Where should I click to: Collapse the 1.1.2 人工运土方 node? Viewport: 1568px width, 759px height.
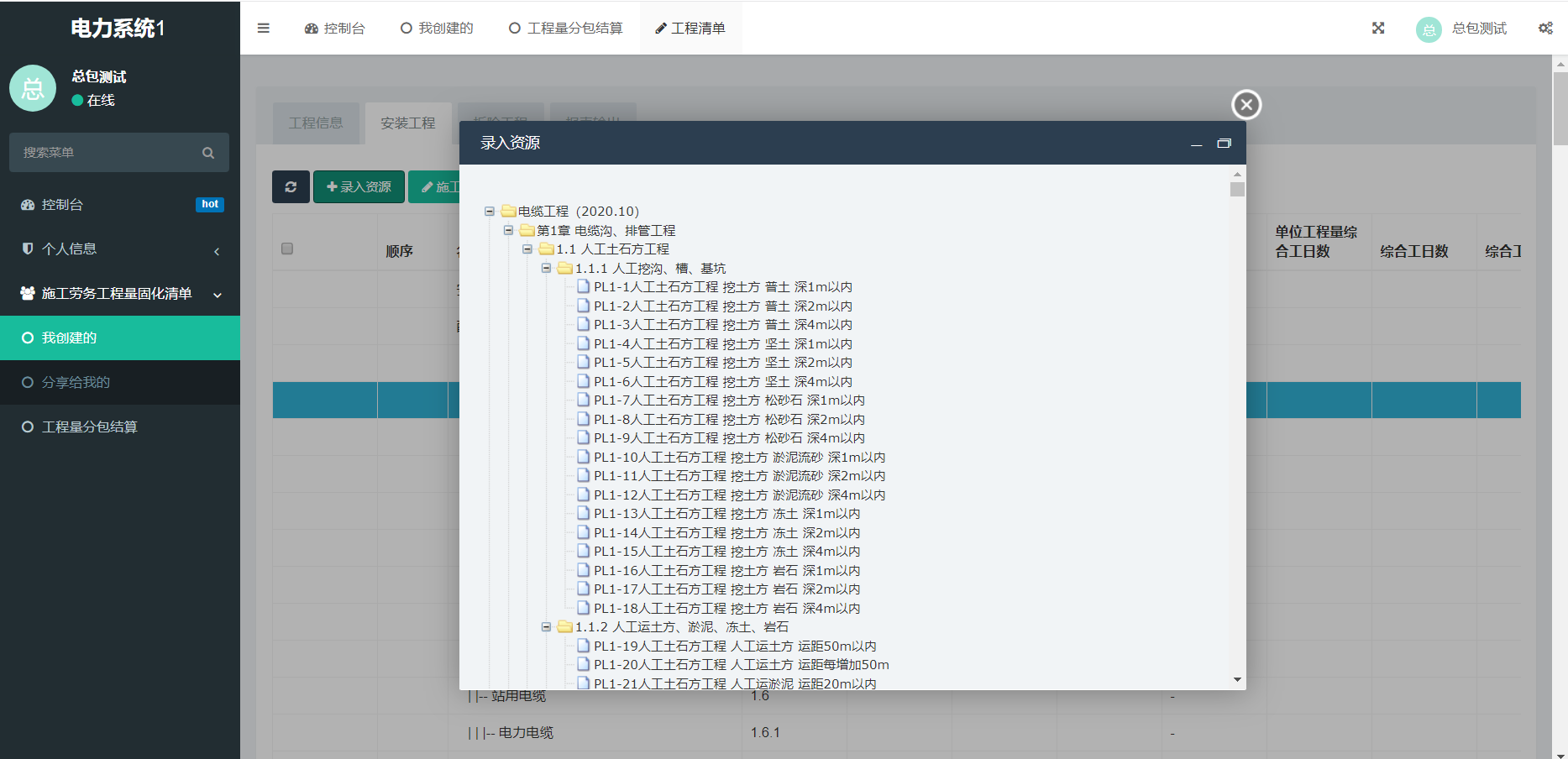tap(546, 626)
